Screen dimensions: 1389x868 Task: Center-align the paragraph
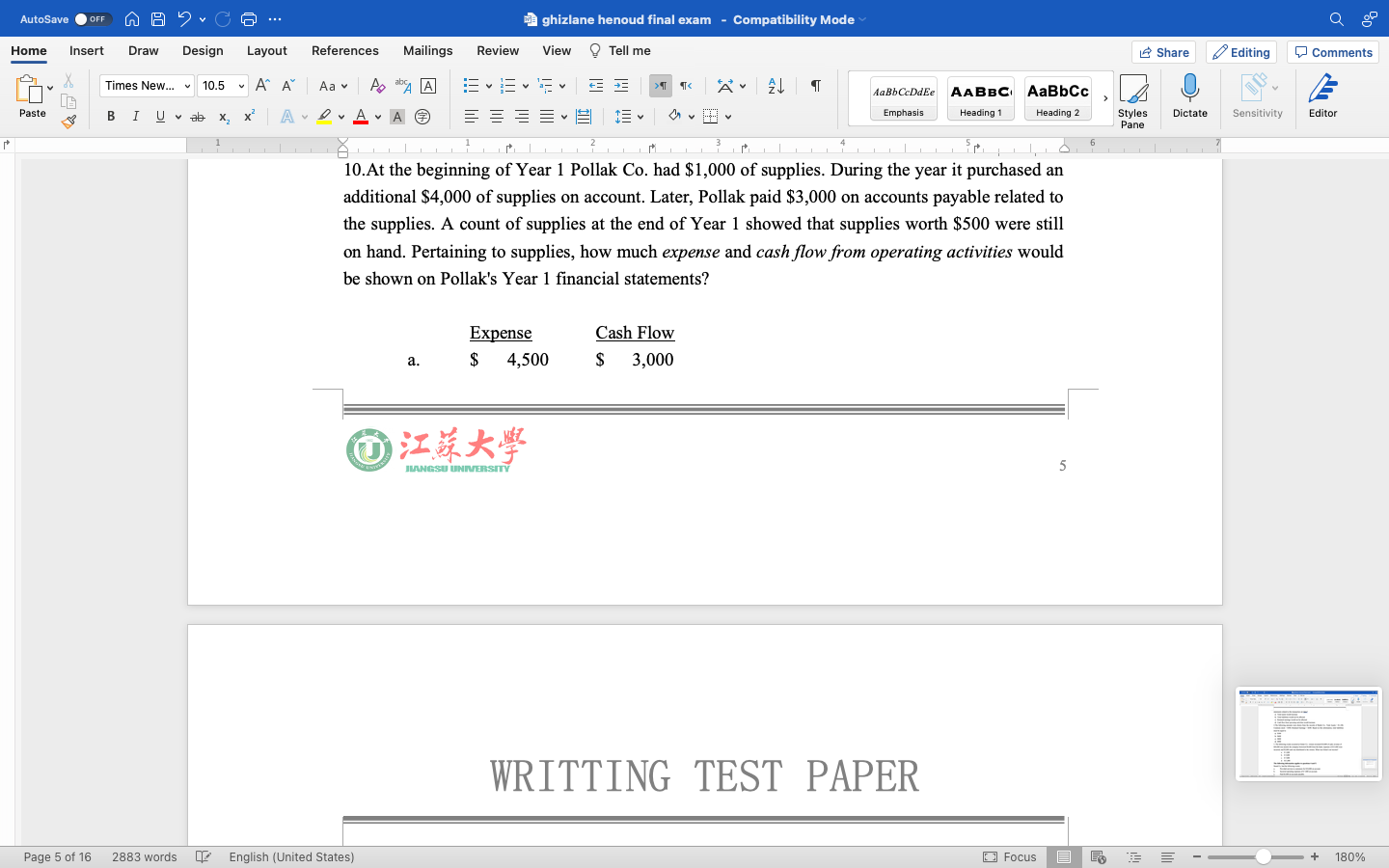[x=496, y=116]
